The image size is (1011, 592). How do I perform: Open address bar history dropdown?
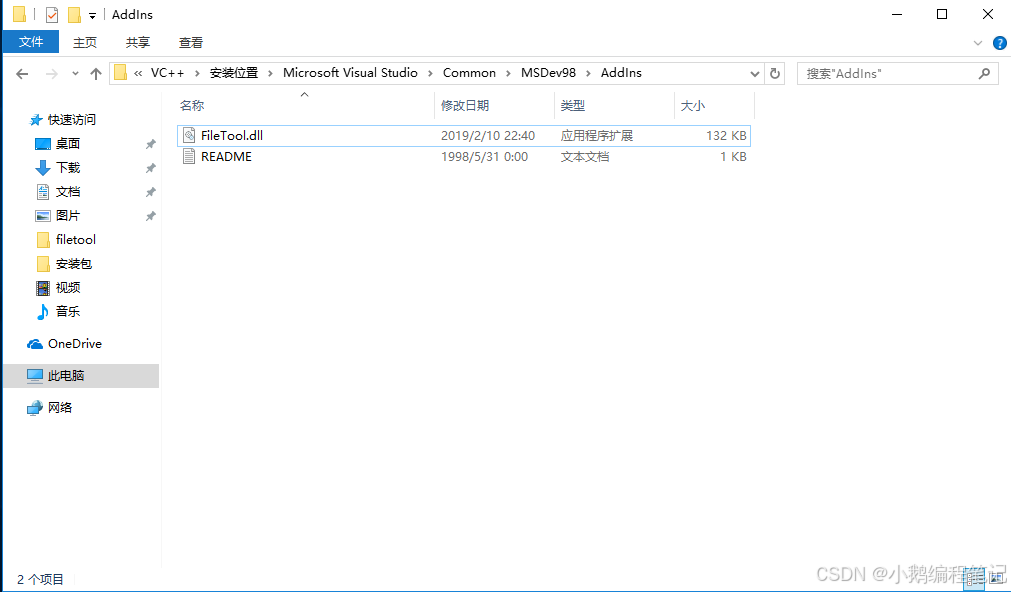pos(754,74)
